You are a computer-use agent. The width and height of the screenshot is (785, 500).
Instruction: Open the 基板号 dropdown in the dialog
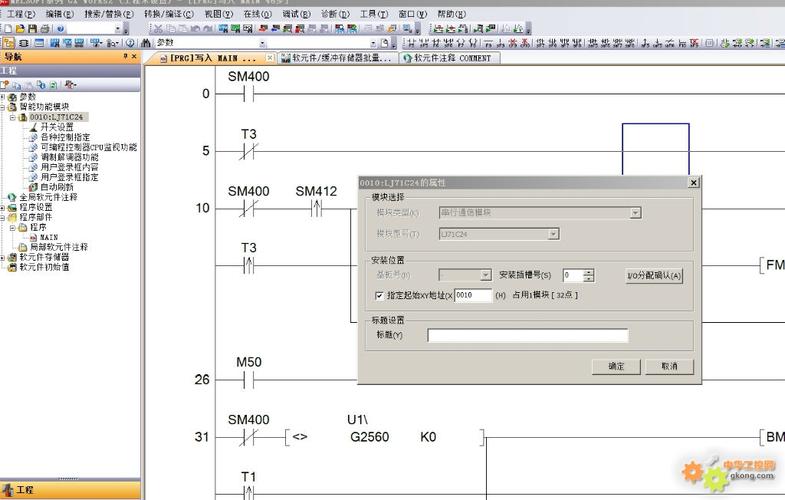(x=485, y=275)
